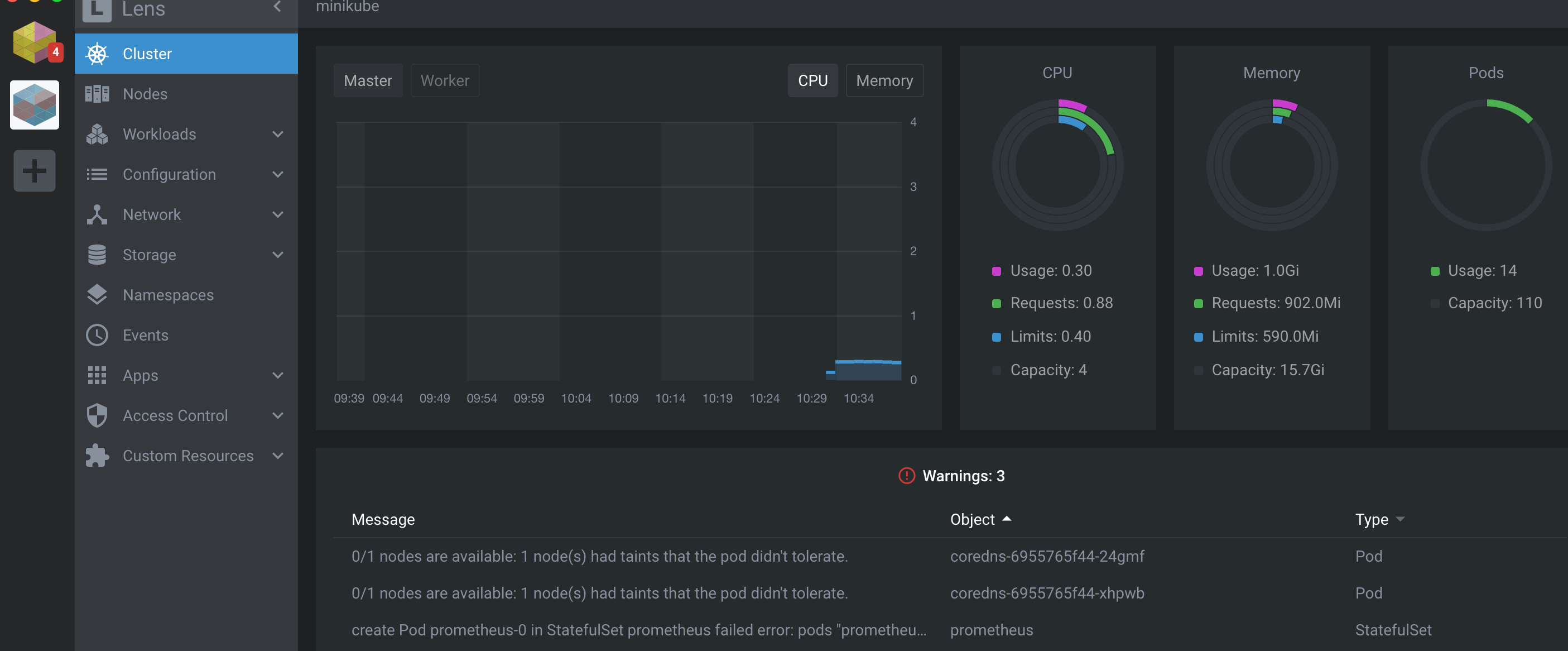Click the Workloads cubes icon
This screenshot has width=1568, height=651.
tap(97, 134)
